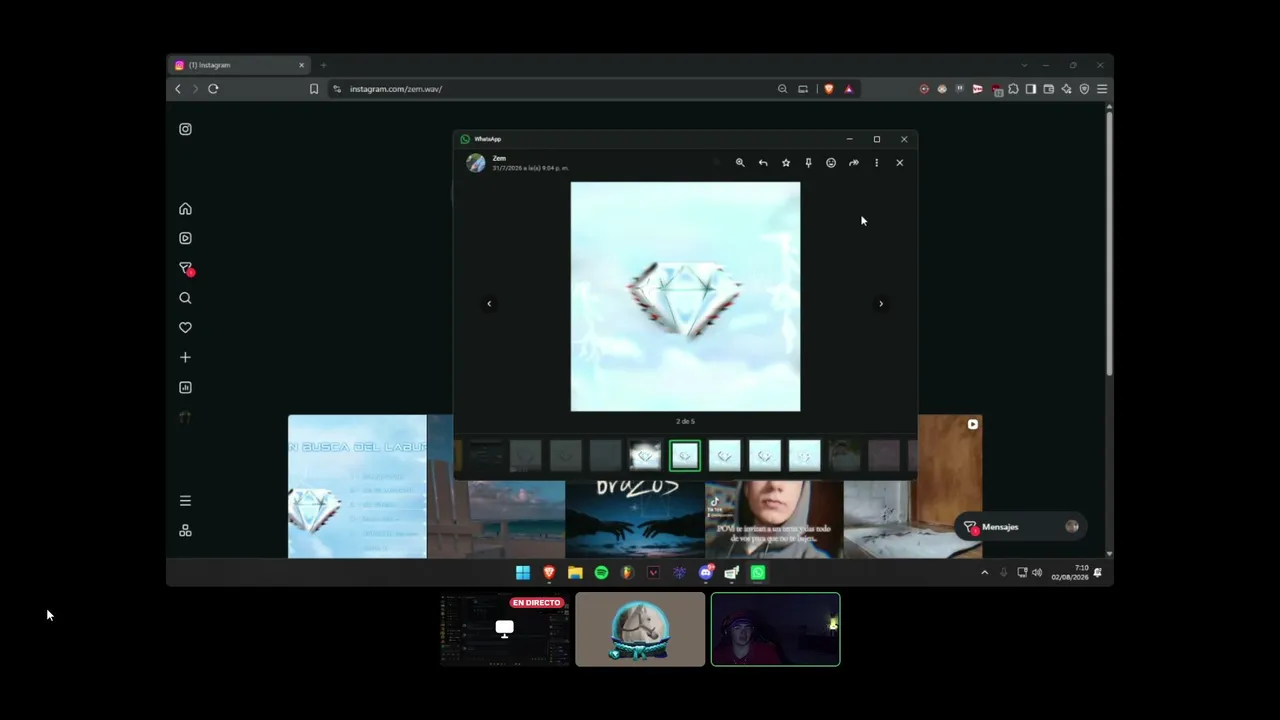Show hidden system tray icons
This screenshot has height=720, width=1280.
click(x=984, y=573)
